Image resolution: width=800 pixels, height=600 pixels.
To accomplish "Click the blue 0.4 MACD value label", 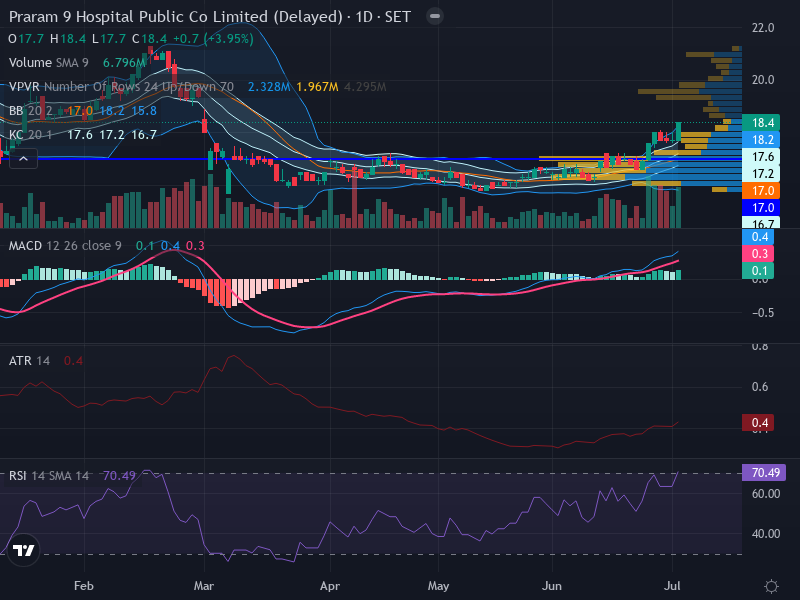I will click(758, 237).
